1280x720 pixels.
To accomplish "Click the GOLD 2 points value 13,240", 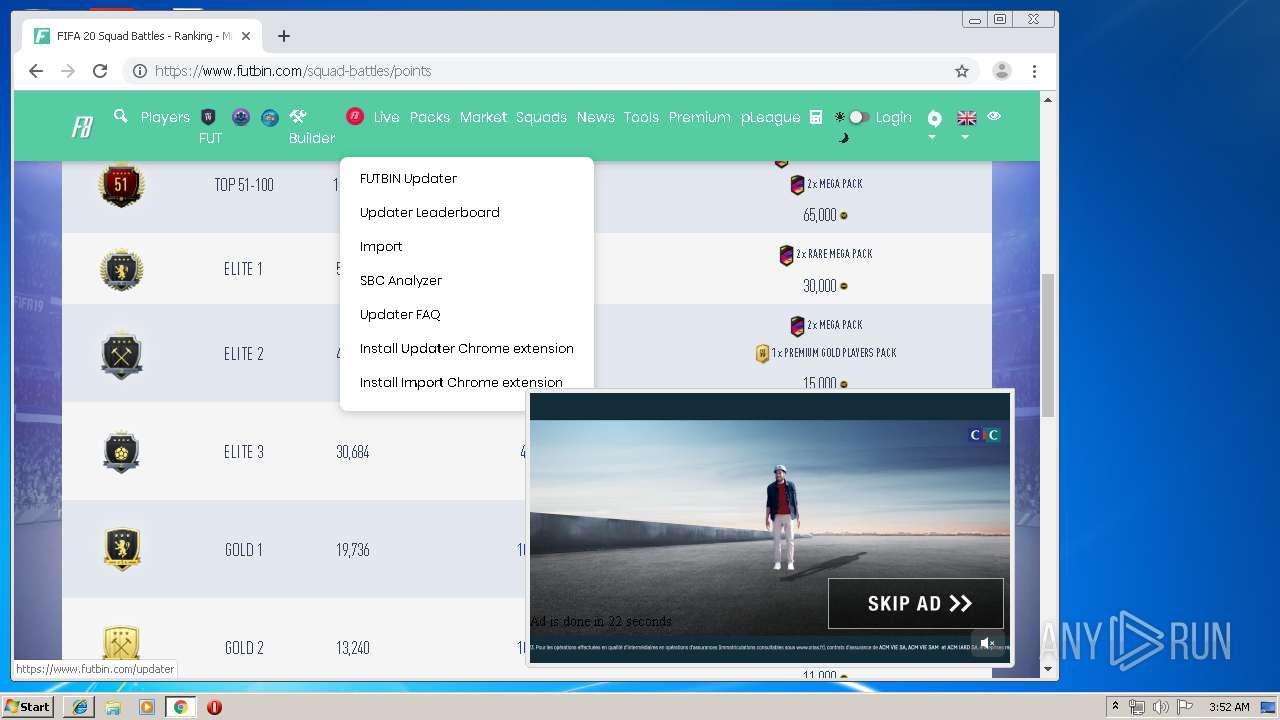I will (x=353, y=648).
